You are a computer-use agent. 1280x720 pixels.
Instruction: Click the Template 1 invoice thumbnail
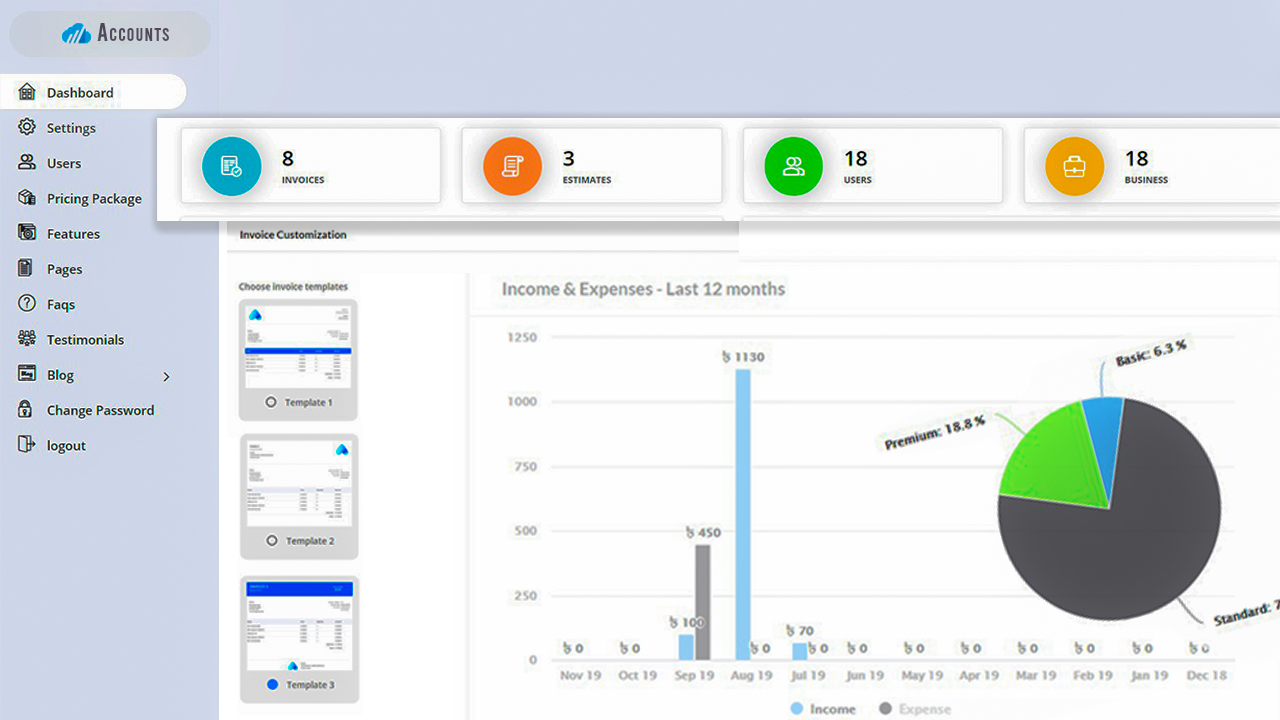point(299,348)
